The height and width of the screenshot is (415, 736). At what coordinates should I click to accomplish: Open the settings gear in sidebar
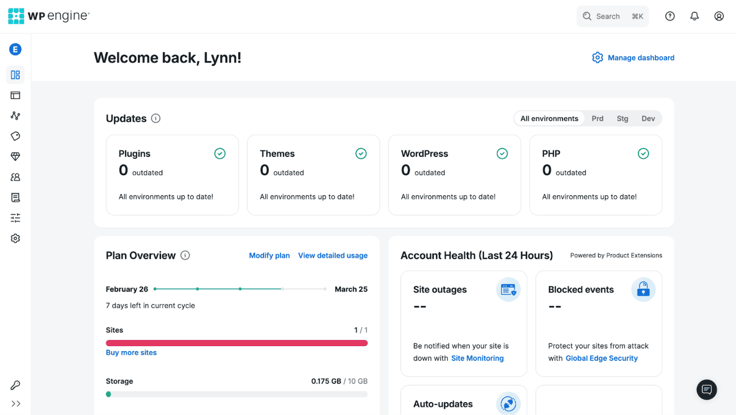tap(15, 238)
